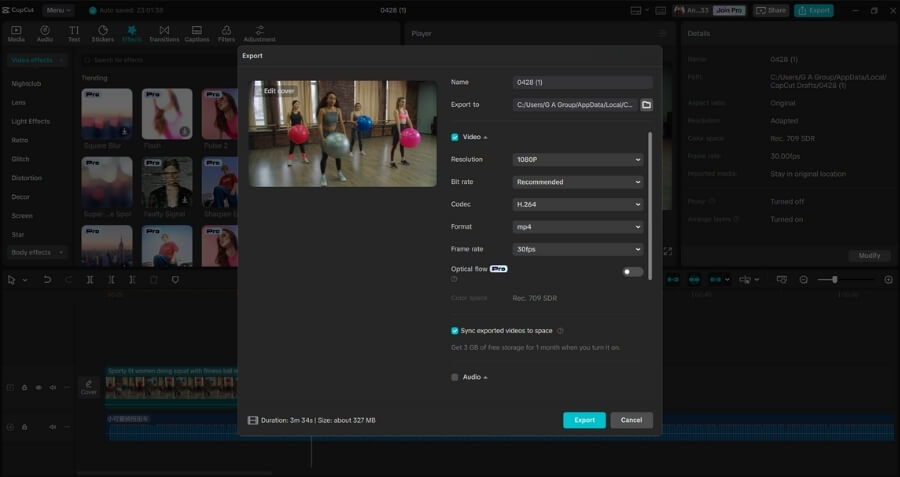Open the Audio tab icon
900x477 pixels.
click(x=45, y=34)
